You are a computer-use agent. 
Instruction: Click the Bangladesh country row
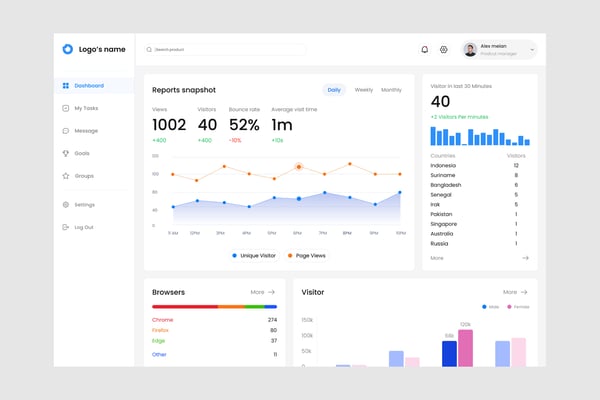(474, 185)
